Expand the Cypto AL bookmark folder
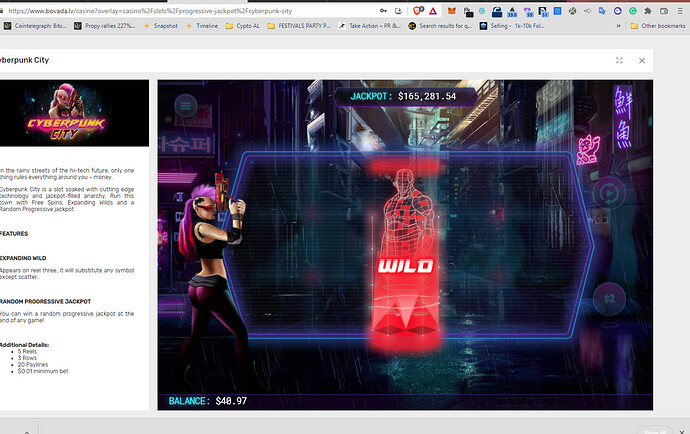The image size is (690, 434). coord(242,26)
